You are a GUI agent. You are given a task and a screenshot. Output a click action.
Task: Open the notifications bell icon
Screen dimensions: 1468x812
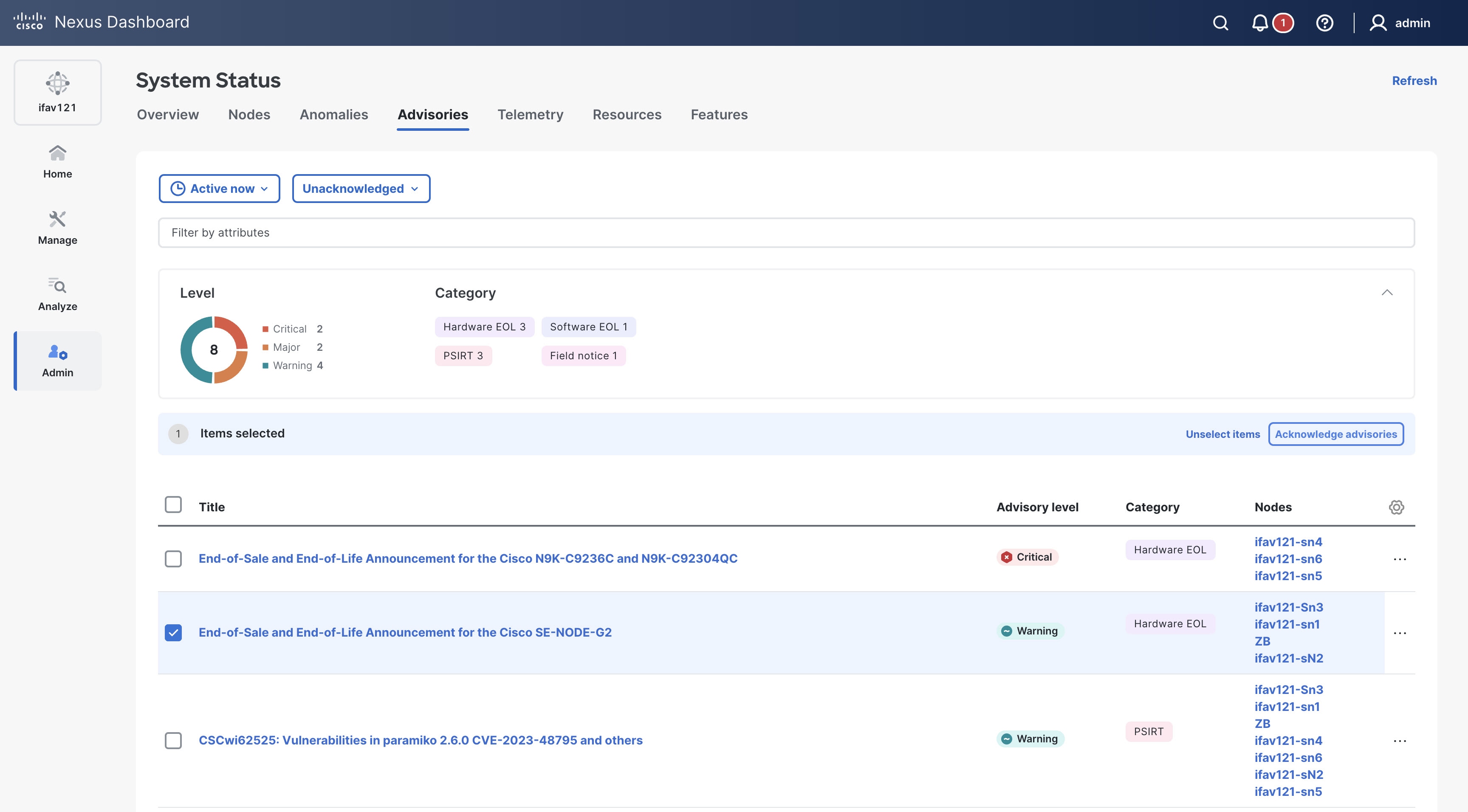(x=1259, y=23)
